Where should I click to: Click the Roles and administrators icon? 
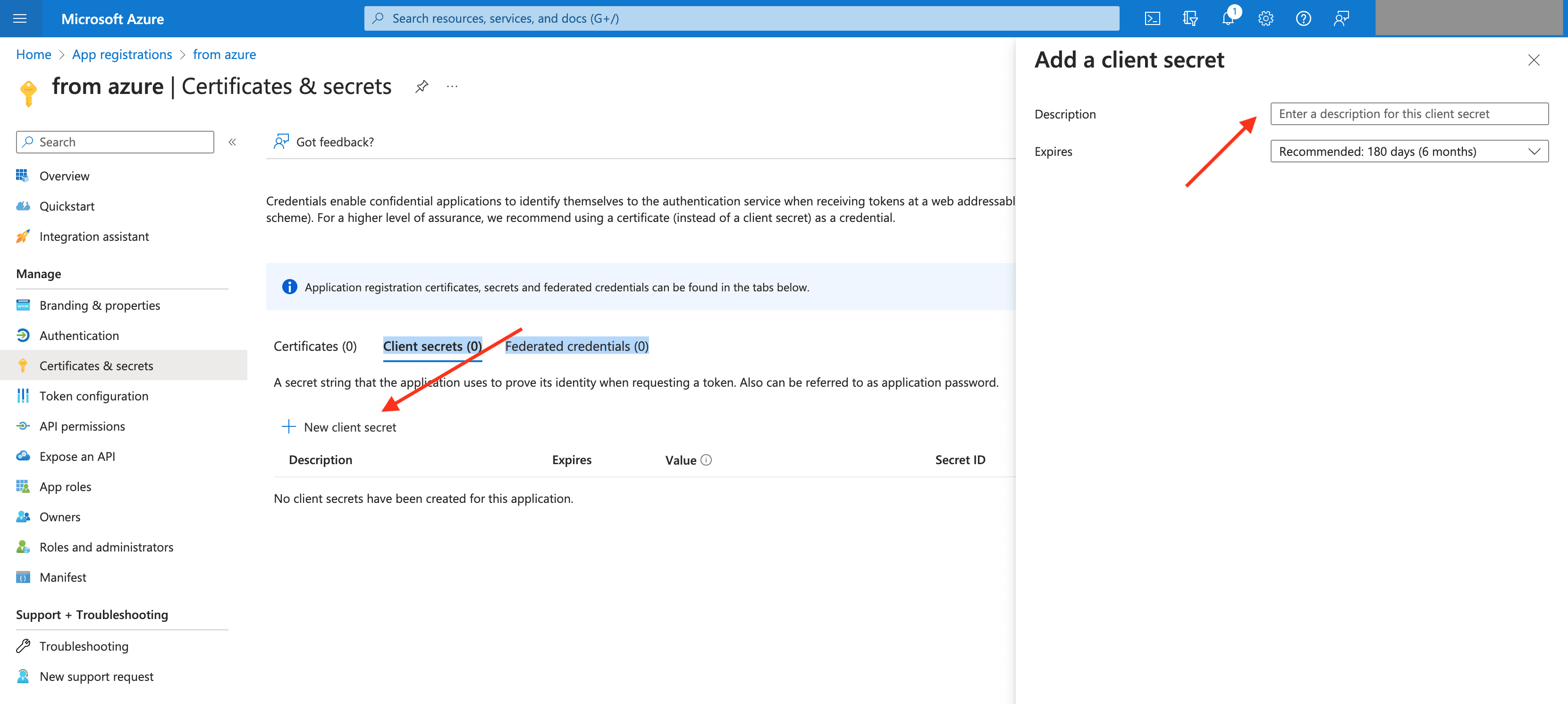coord(23,547)
